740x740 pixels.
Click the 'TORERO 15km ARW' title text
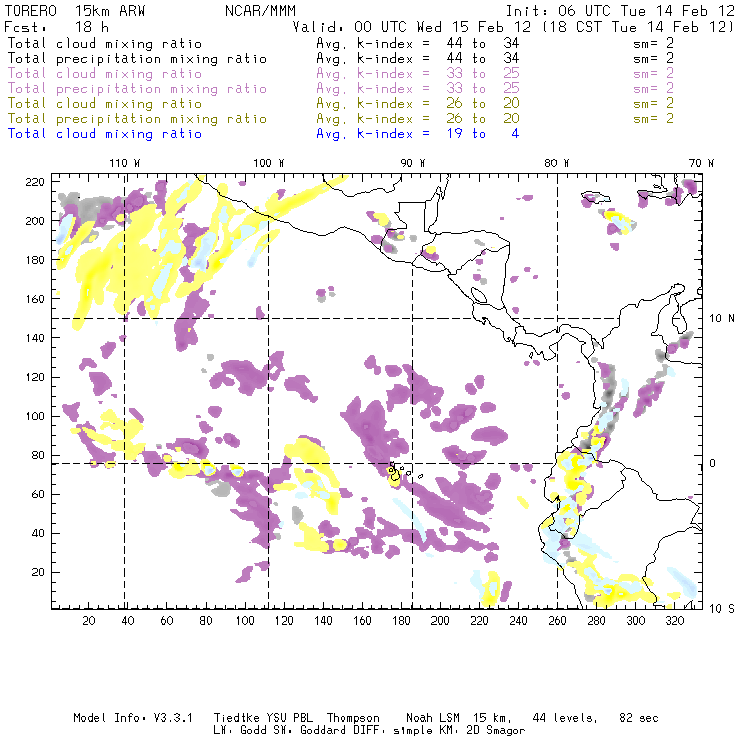[x=75, y=11]
